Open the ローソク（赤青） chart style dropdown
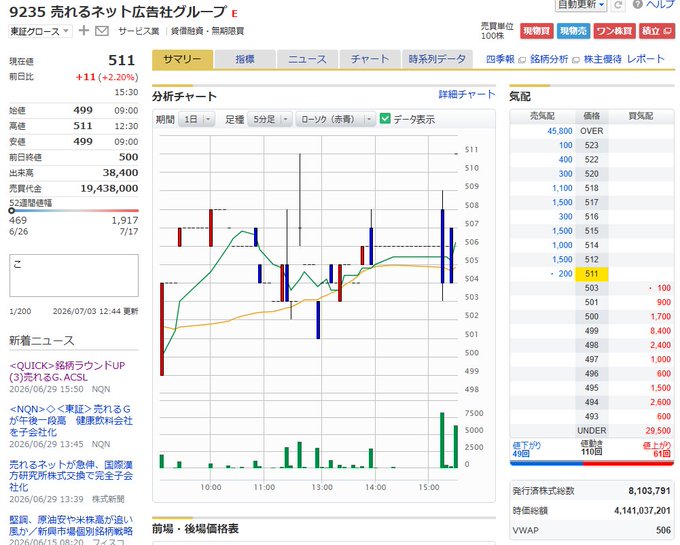Screen dimensions: 680x545 tap(335, 119)
